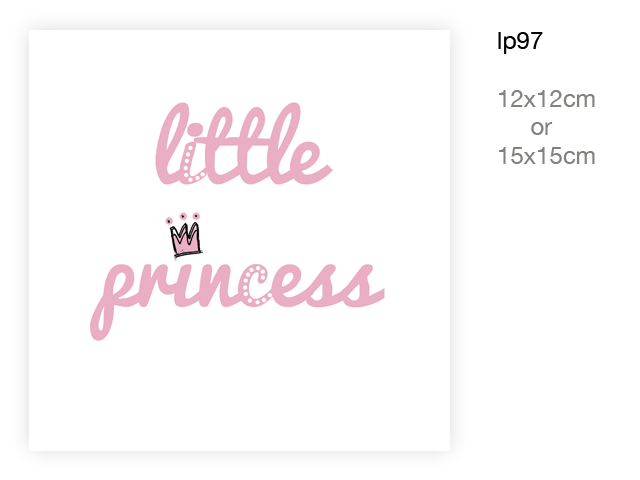640x480 pixels.
Task: Select the lp97 product code
Action: coord(520,41)
